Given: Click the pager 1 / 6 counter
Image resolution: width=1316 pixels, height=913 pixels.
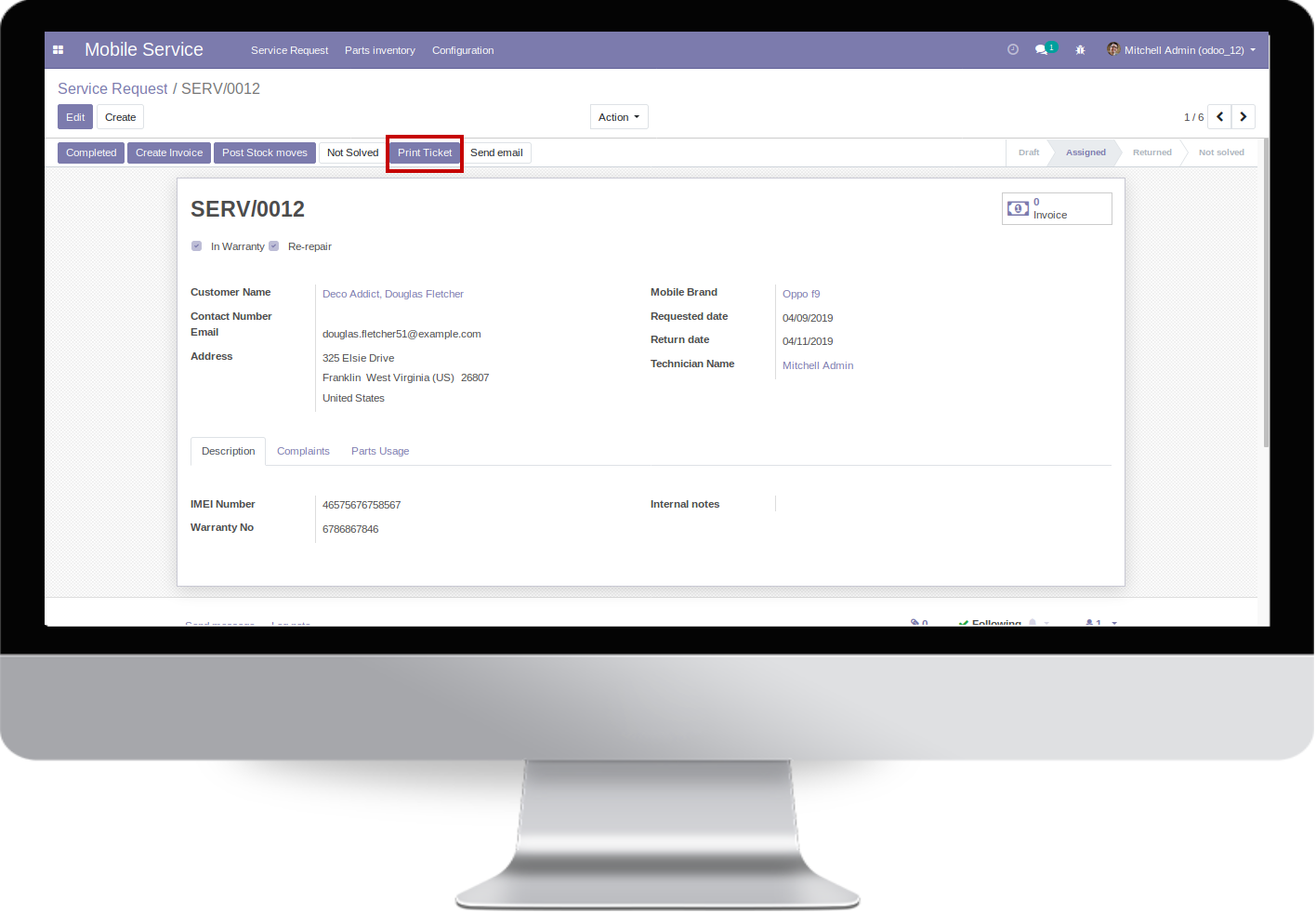Looking at the screenshot, I should (x=1193, y=117).
